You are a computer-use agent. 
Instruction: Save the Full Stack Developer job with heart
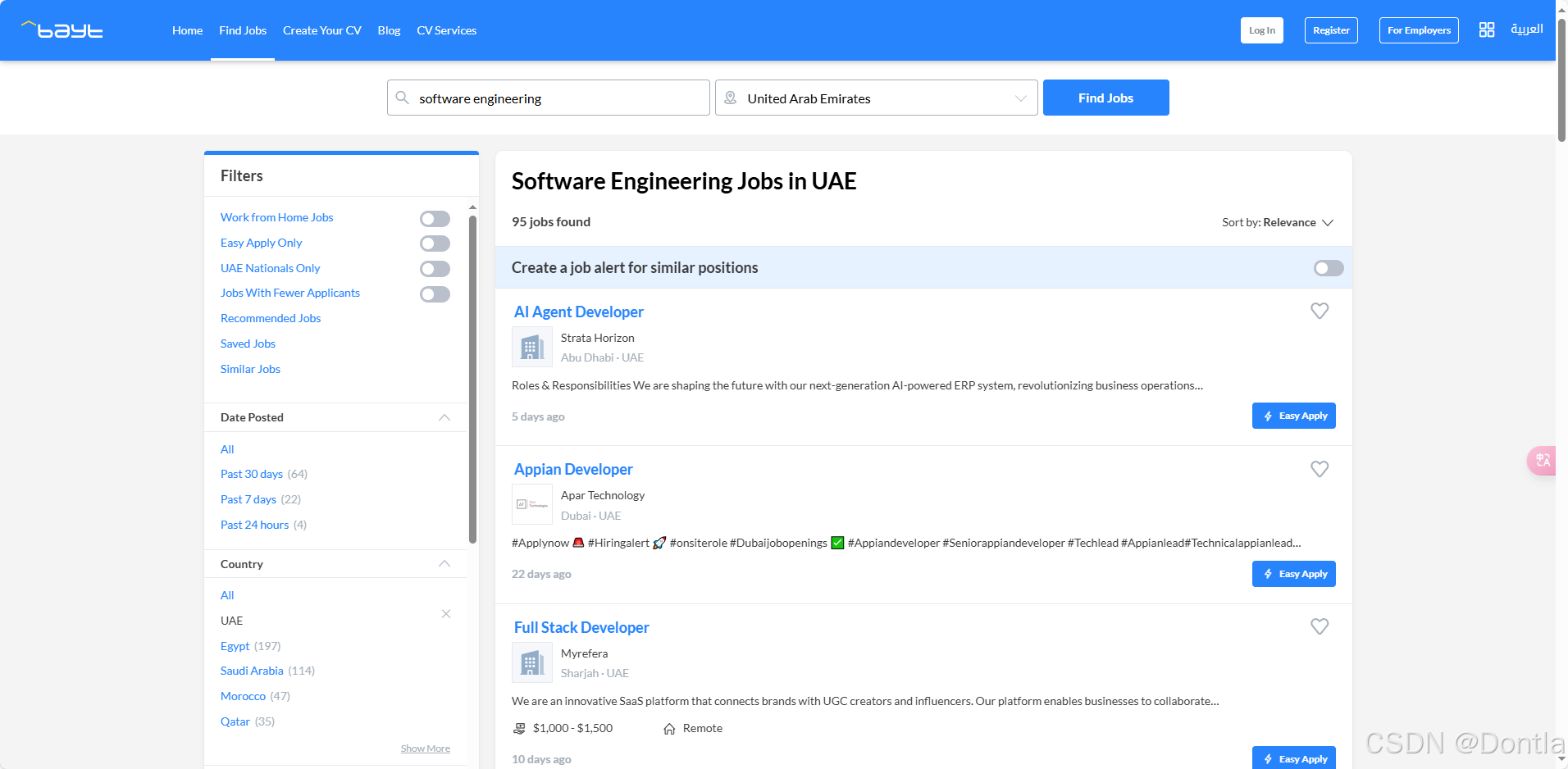1320,626
